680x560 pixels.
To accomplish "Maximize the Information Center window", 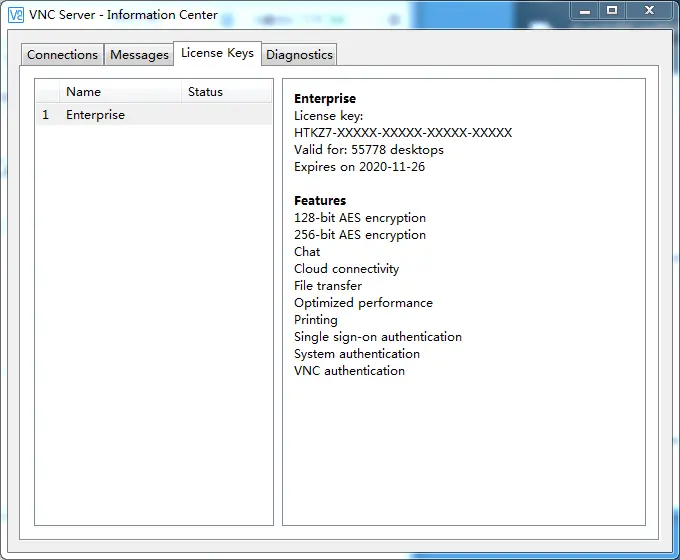I will click(x=612, y=10).
